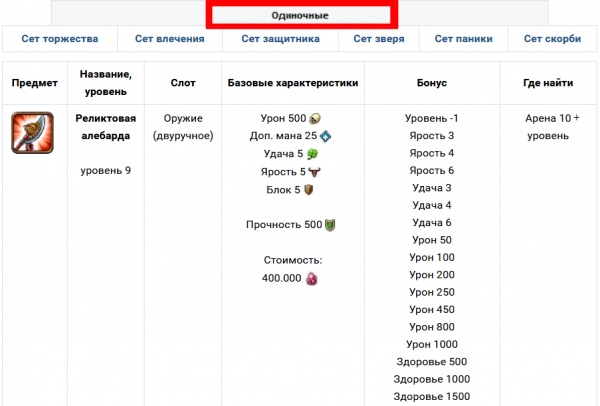Screen dimensions: 600x406
Task: Click the Арена 10+ уровень location text
Action: [x=552, y=126]
